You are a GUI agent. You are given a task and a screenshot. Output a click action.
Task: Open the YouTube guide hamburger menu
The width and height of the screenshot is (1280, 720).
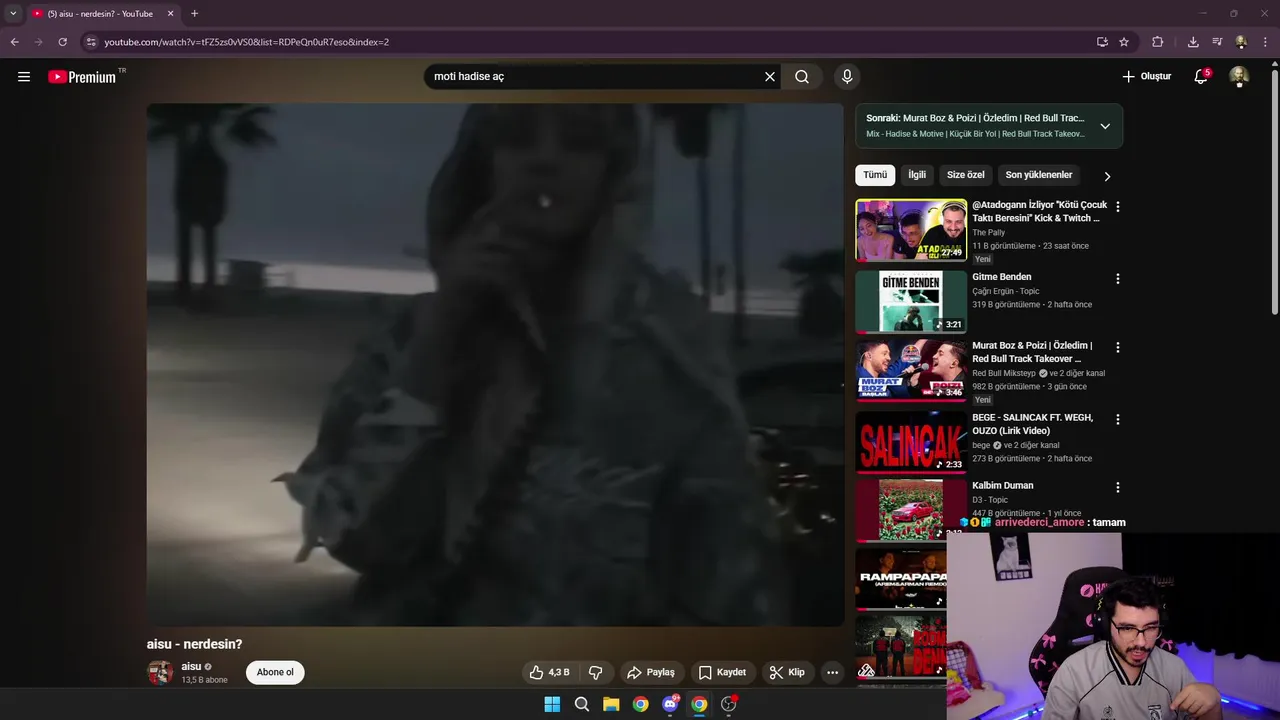24,77
